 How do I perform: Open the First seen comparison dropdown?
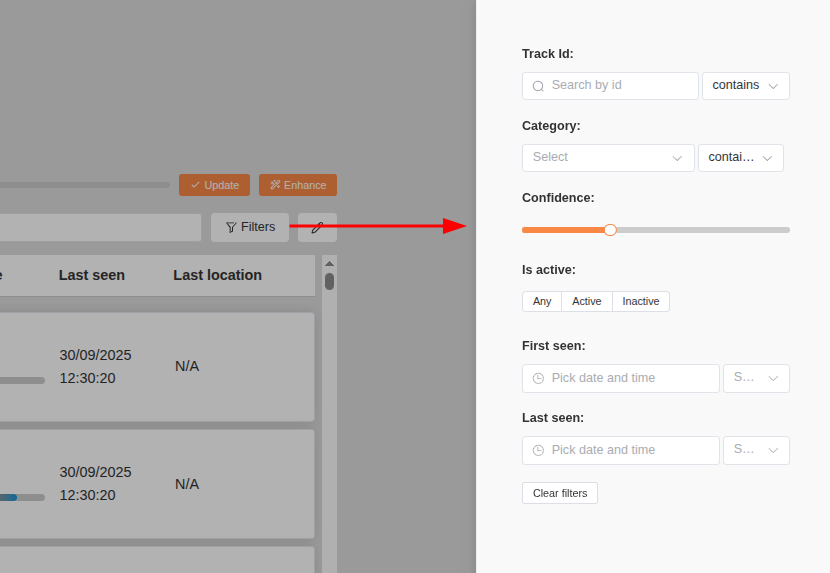tap(756, 378)
